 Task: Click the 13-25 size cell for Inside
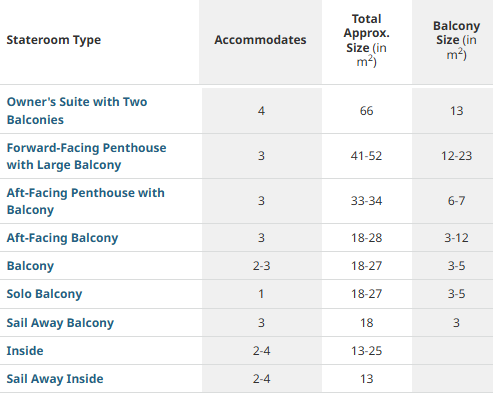point(366,351)
